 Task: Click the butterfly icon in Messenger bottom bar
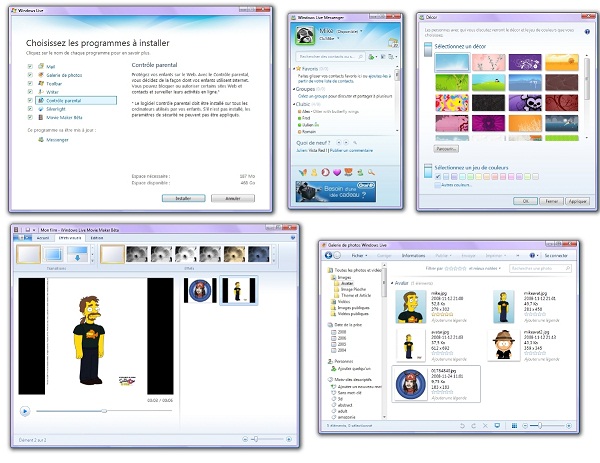point(303,173)
